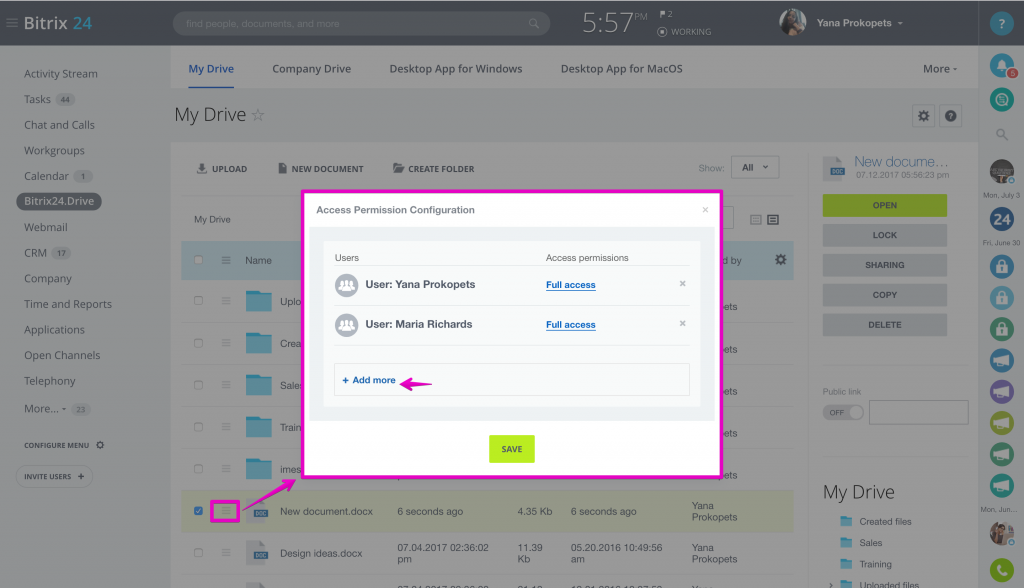Click the Delete button
The height and width of the screenshot is (588, 1024).
[885, 325]
